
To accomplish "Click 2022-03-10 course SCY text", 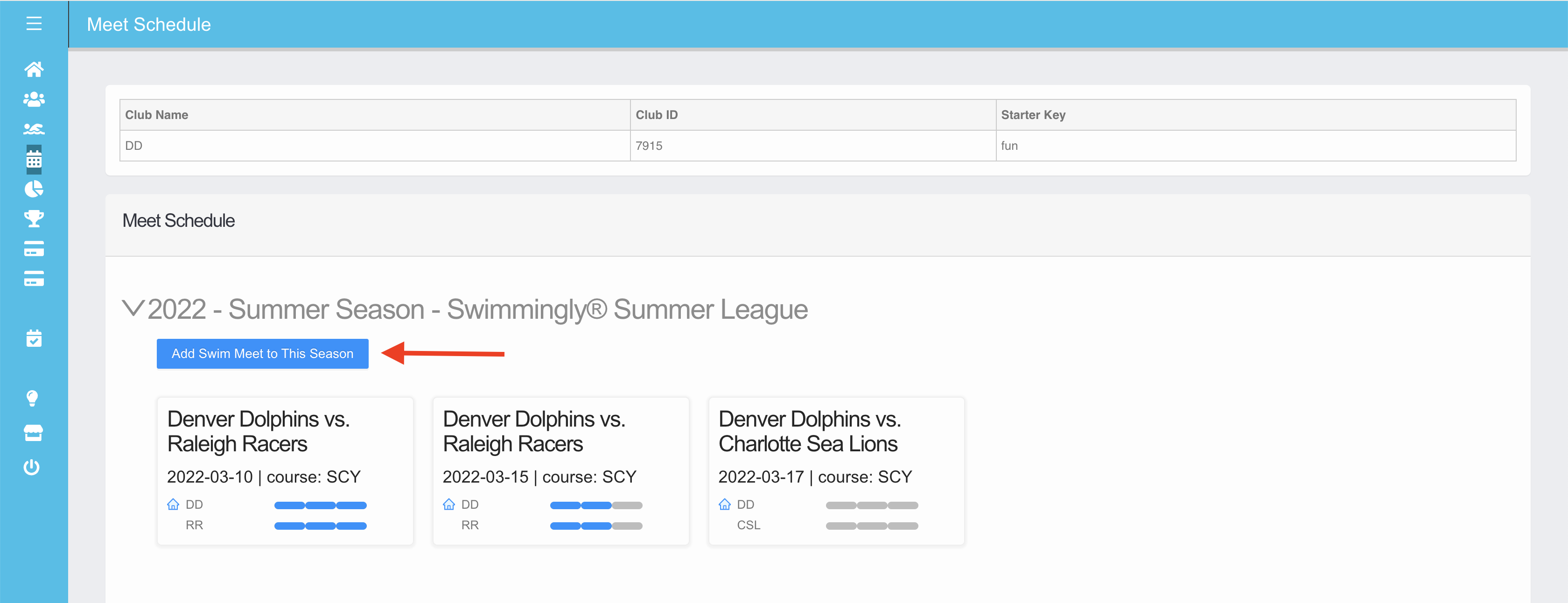I will (264, 477).
